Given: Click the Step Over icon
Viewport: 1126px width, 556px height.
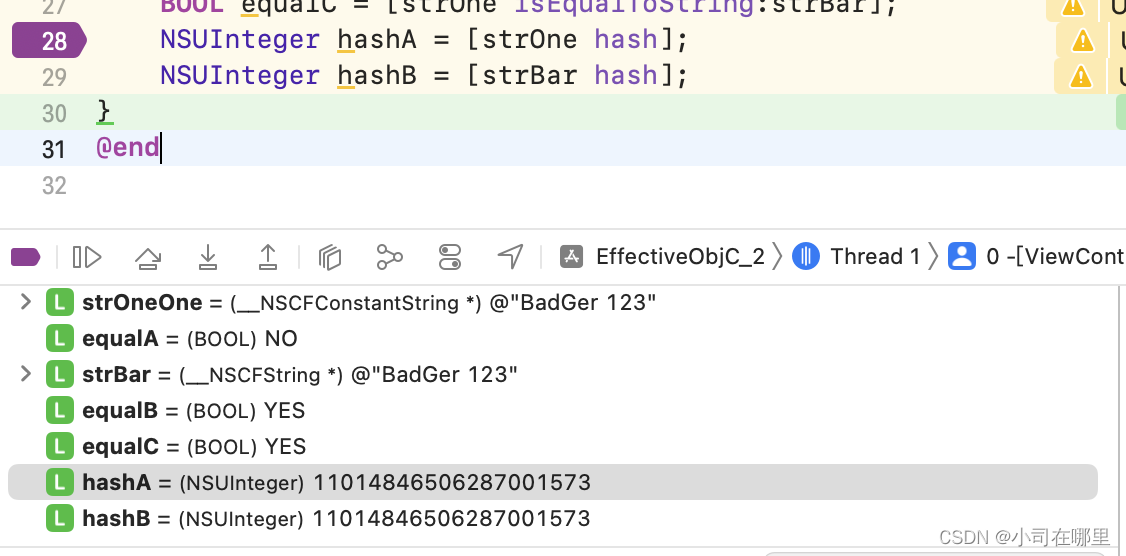Looking at the screenshot, I should (148, 258).
